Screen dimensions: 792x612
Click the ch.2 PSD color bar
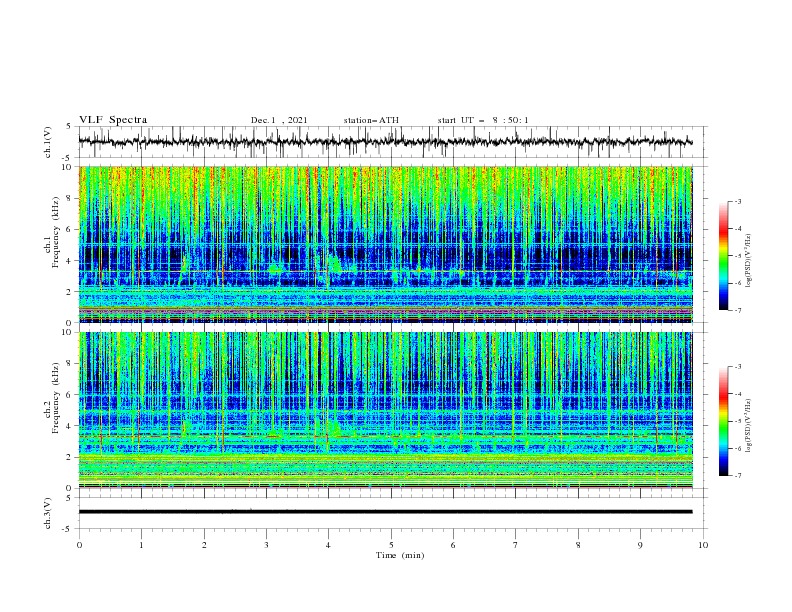click(723, 421)
